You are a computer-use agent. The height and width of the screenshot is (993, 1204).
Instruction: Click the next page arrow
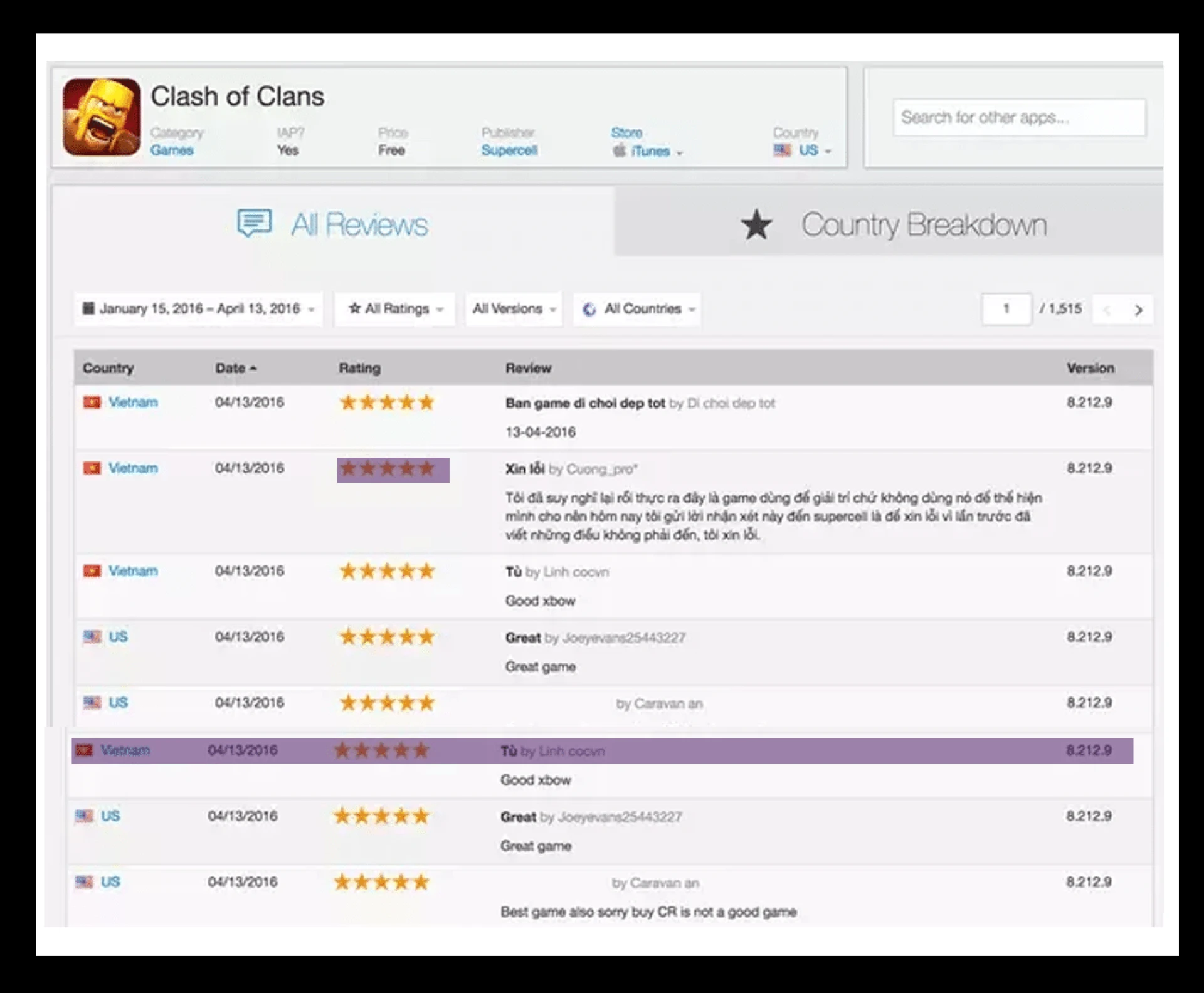point(1139,308)
